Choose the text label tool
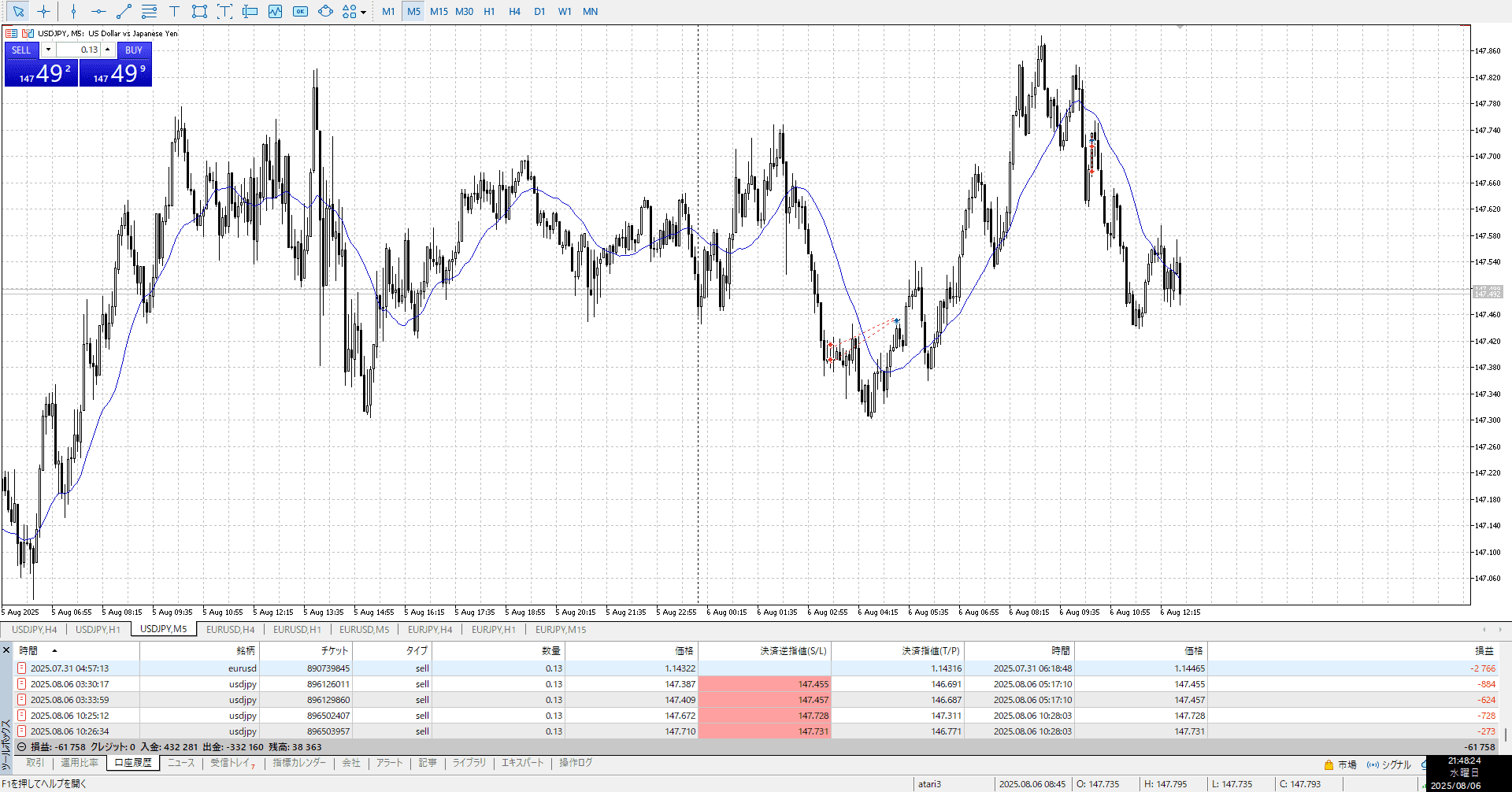The height and width of the screenshot is (792, 1512). tap(174, 11)
